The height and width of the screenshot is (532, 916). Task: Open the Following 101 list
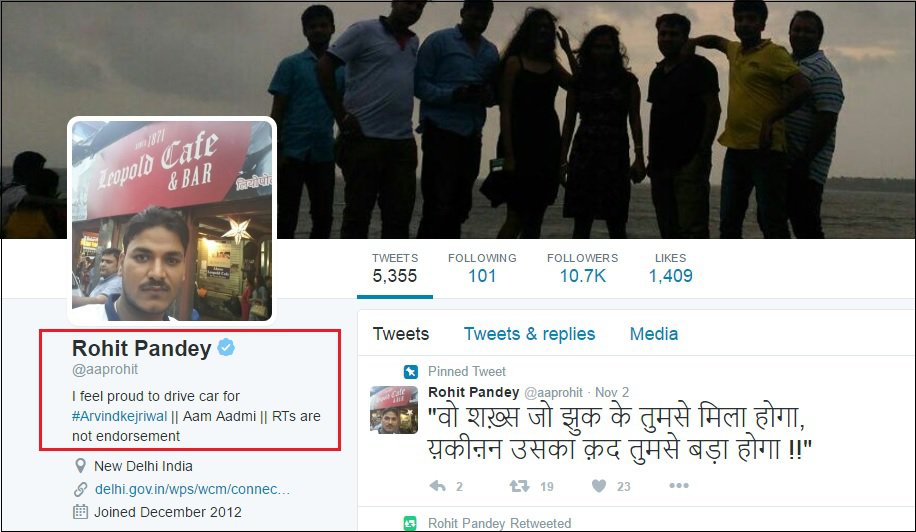click(482, 269)
